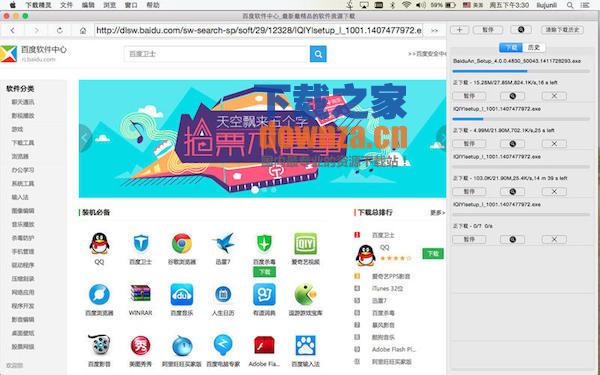Open the green Pac-Man game app icon
The image size is (600, 375).
pos(306,294)
